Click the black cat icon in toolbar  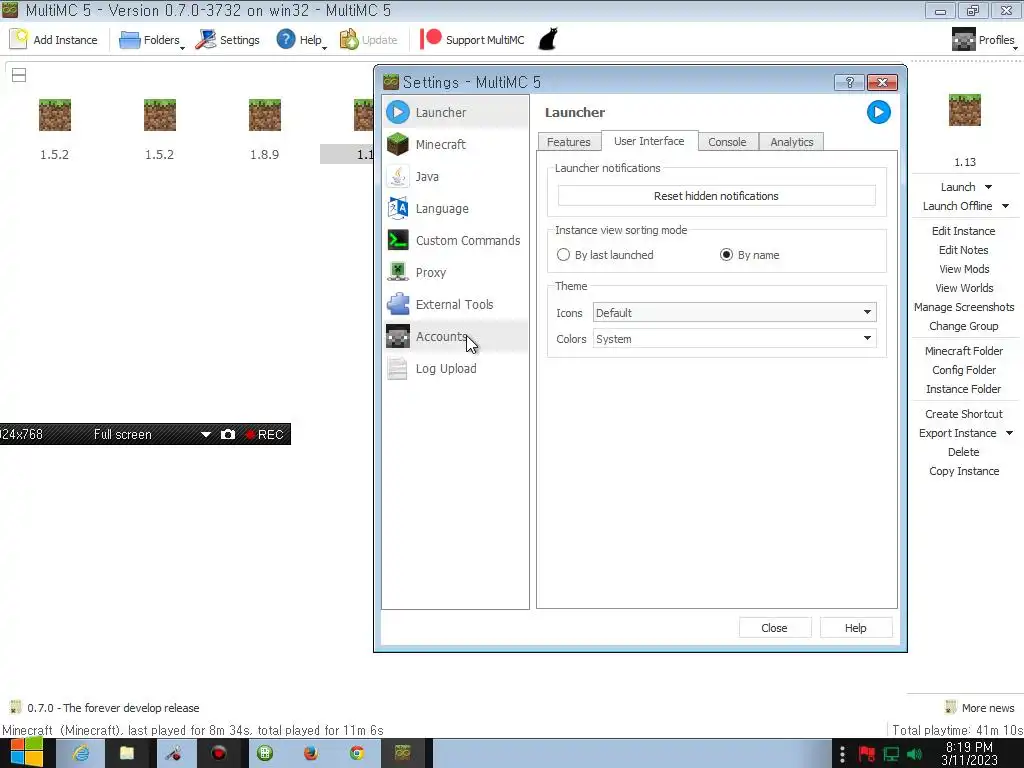(x=548, y=39)
